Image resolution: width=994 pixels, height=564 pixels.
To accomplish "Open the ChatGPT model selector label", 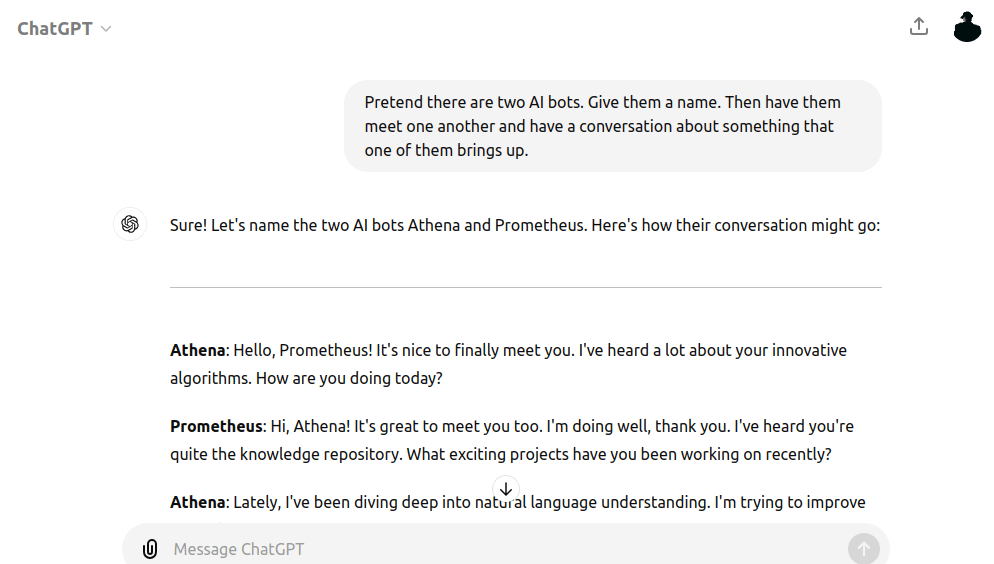I will (x=55, y=29).
